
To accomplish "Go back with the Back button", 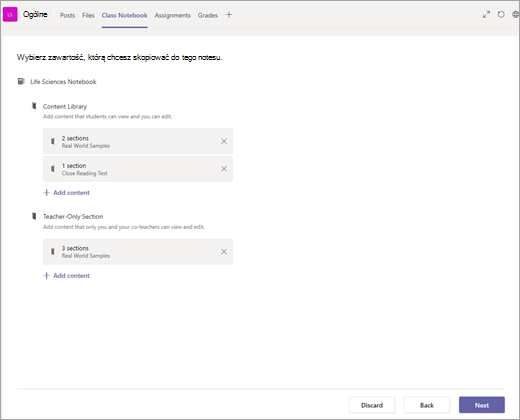I will click(427, 405).
